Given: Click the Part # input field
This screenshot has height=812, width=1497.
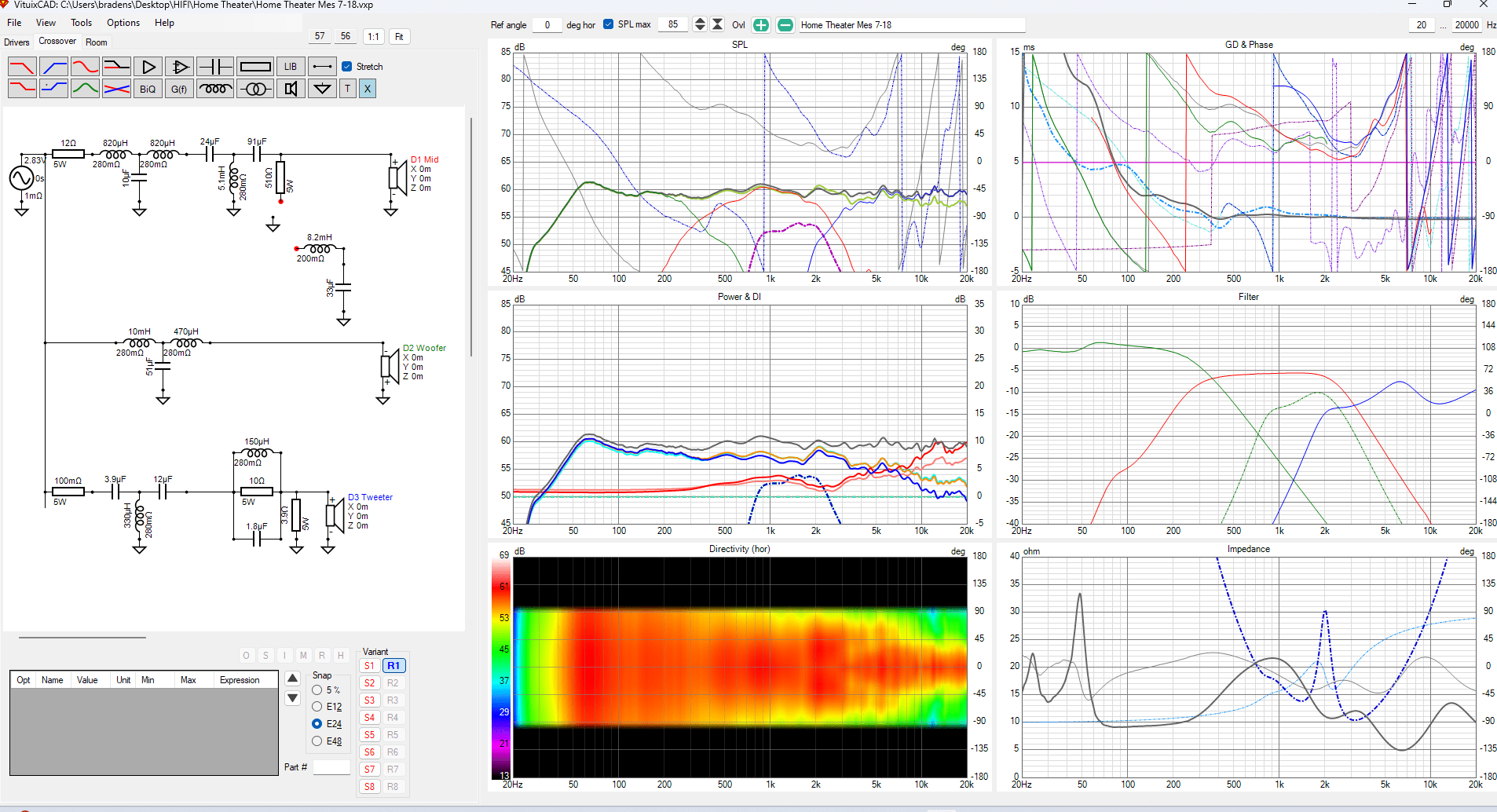Looking at the screenshot, I should coord(331,767).
